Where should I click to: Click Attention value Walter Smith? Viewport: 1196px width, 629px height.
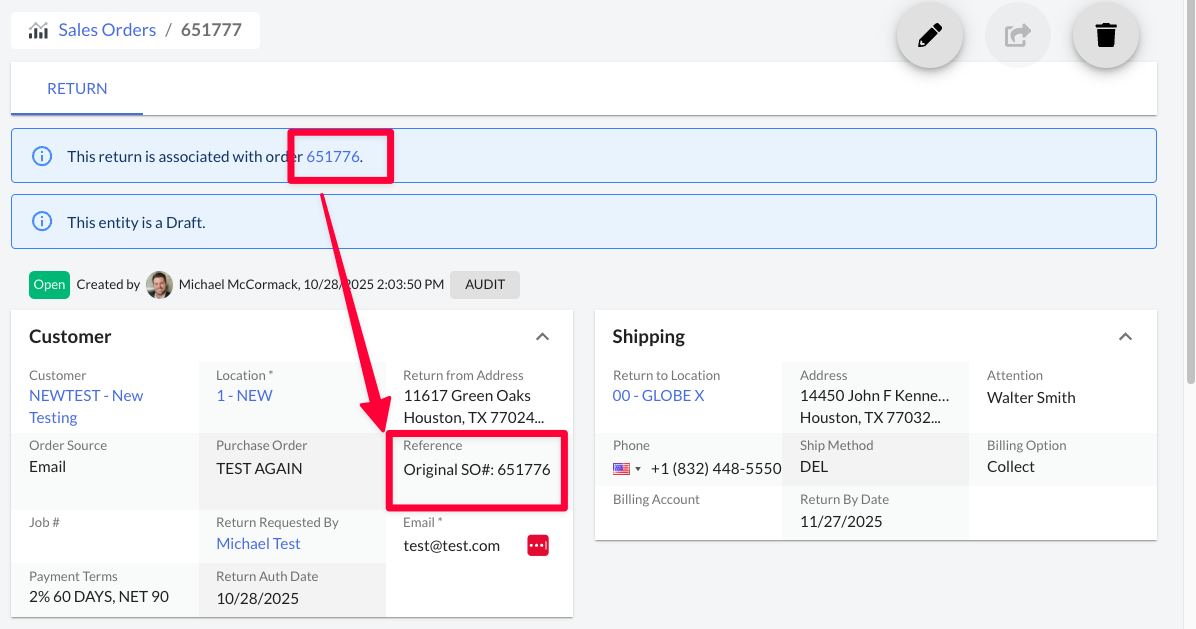(x=1031, y=397)
